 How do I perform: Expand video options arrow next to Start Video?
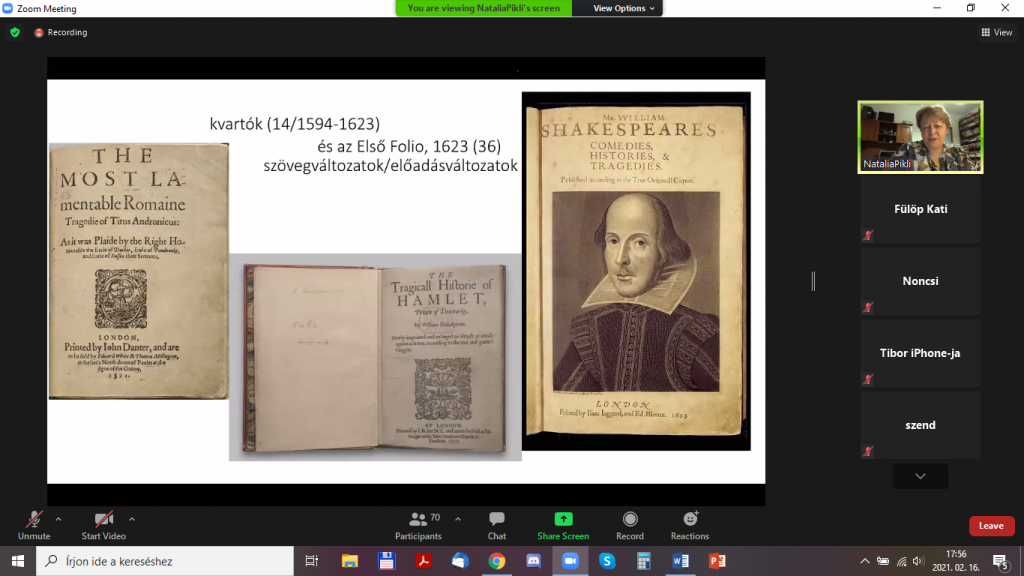(132, 519)
